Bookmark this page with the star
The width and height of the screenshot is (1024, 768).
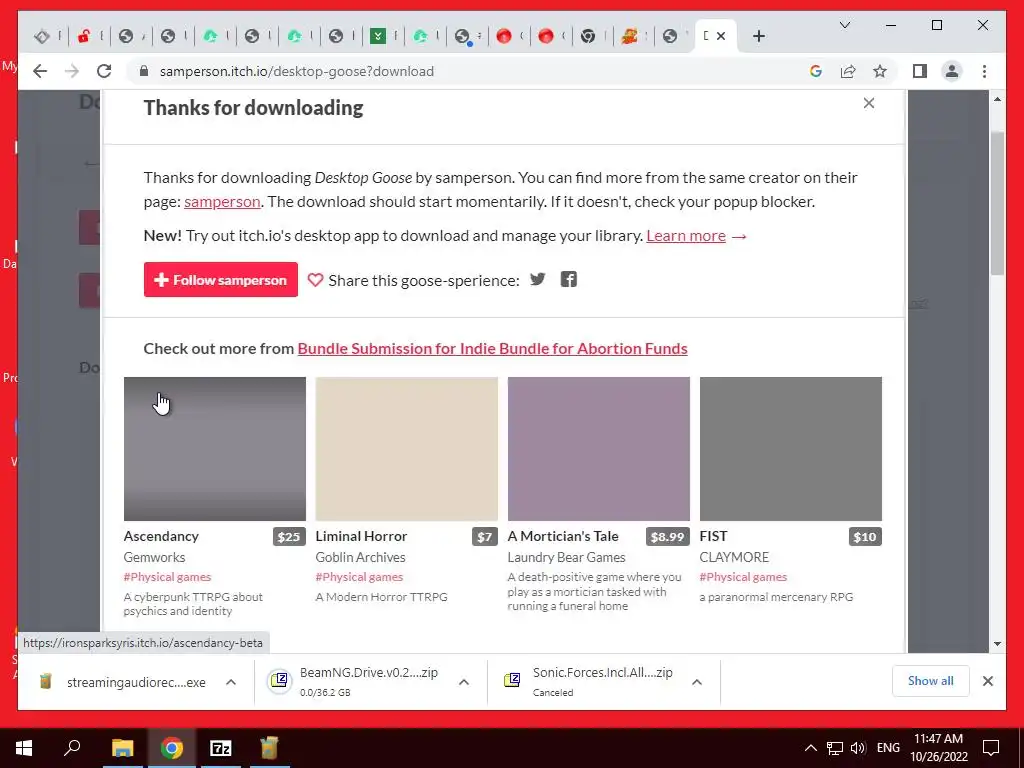[x=880, y=71]
